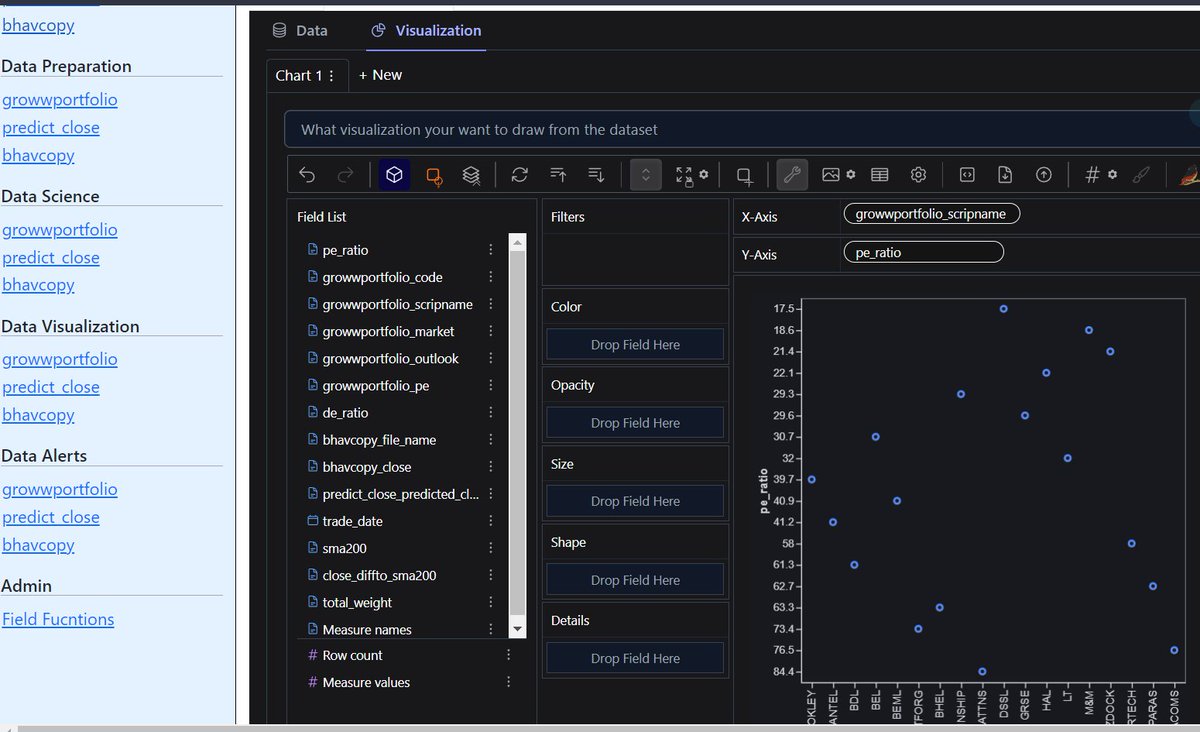Open predict_close under Data Science
Viewport: 1200px width, 732px height.
pyautogui.click(x=51, y=257)
